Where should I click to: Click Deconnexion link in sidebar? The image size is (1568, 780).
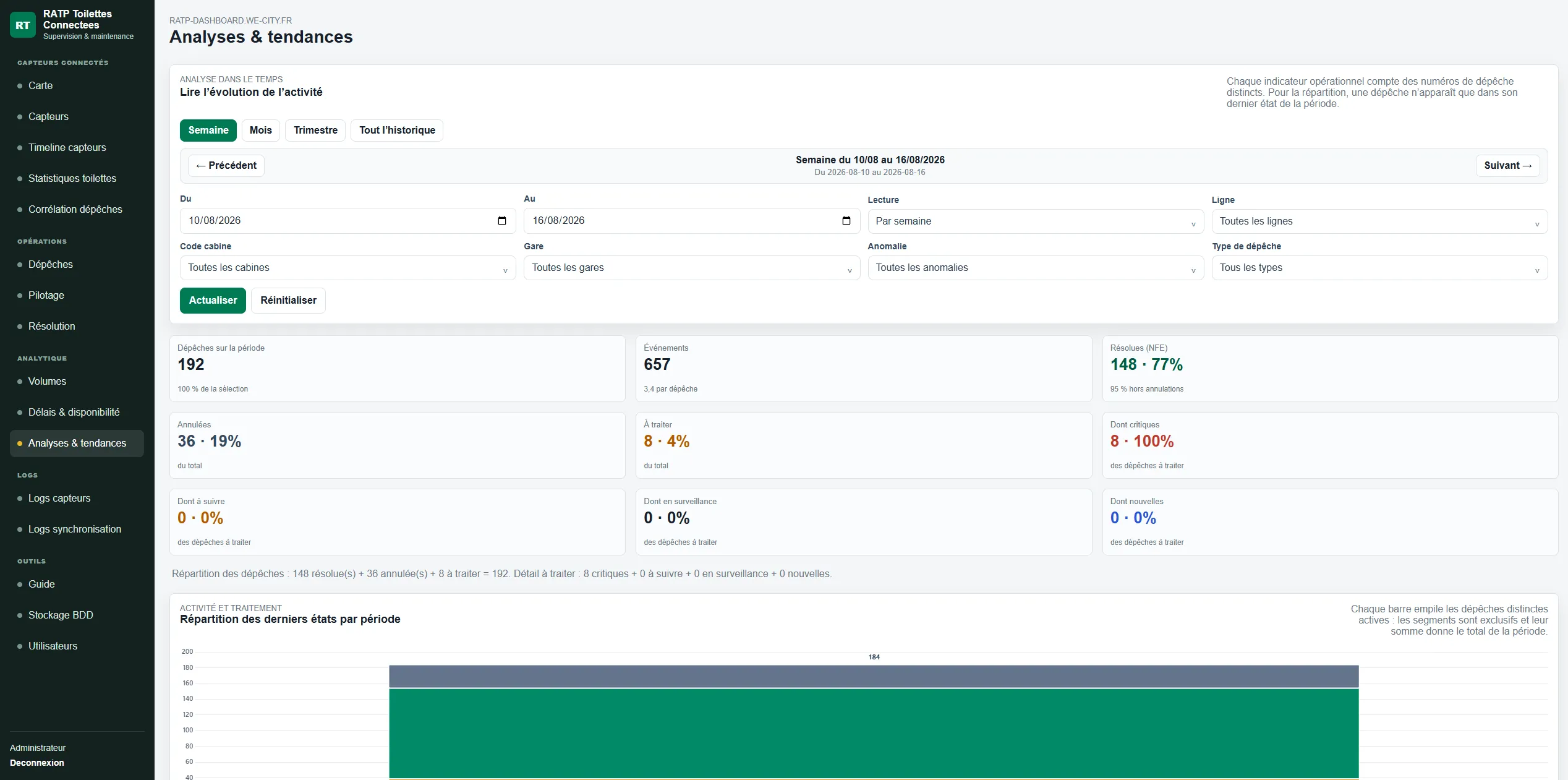(x=37, y=763)
